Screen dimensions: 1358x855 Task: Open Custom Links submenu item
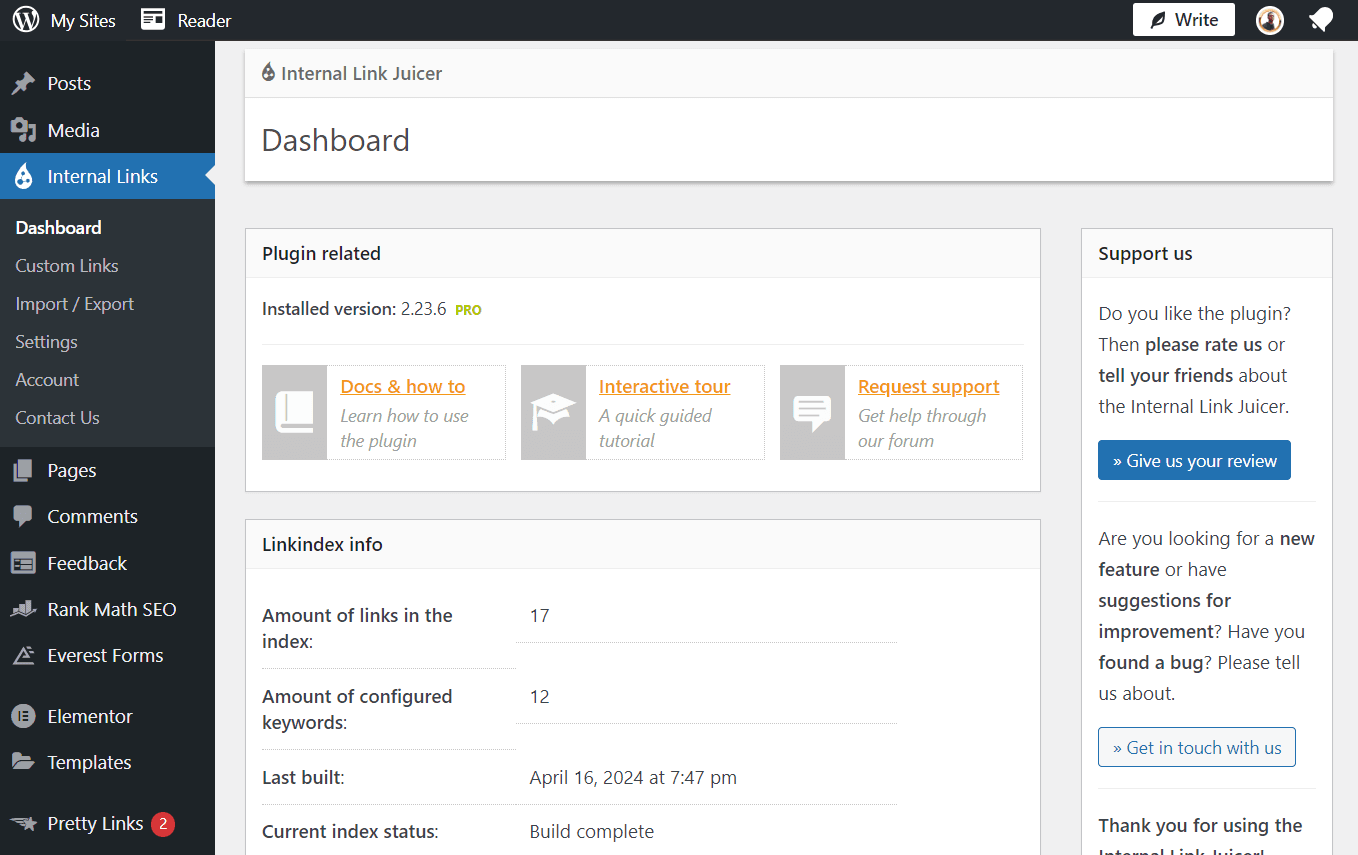pyautogui.click(x=67, y=266)
